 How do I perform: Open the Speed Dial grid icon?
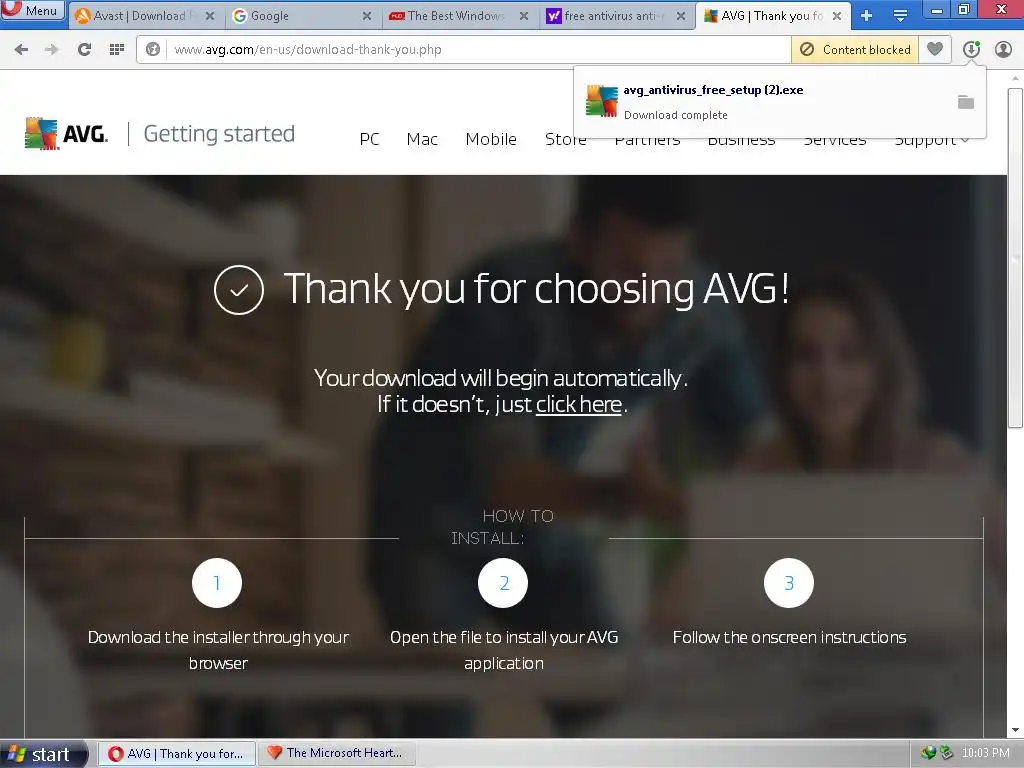[117, 49]
